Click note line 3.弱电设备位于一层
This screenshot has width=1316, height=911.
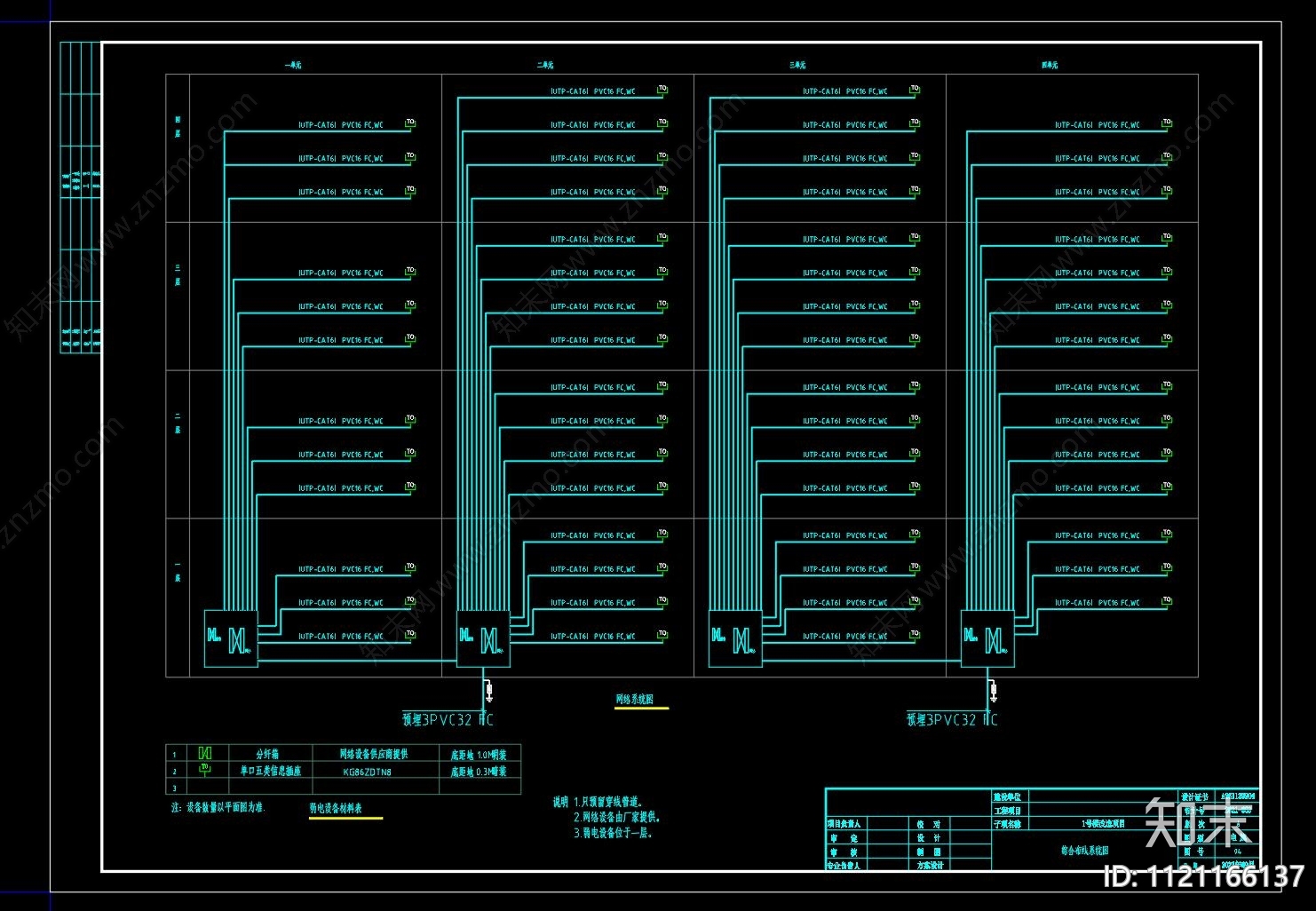[614, 834]
